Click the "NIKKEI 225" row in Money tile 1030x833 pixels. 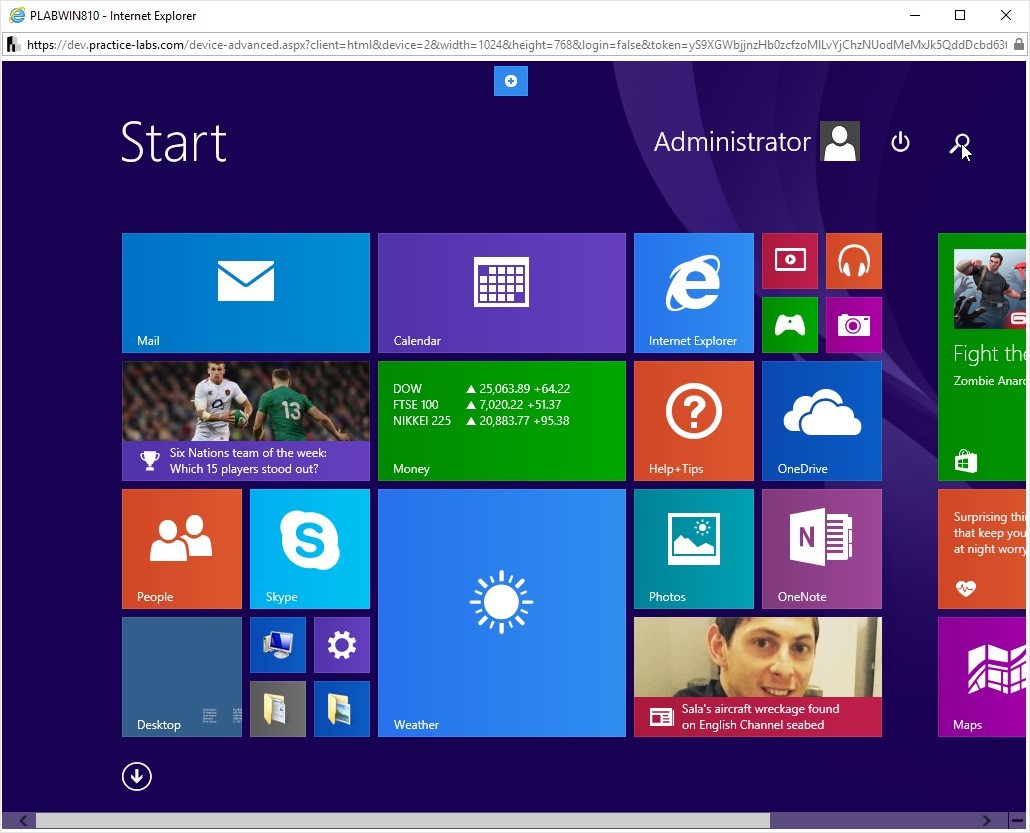click(481, 421)
